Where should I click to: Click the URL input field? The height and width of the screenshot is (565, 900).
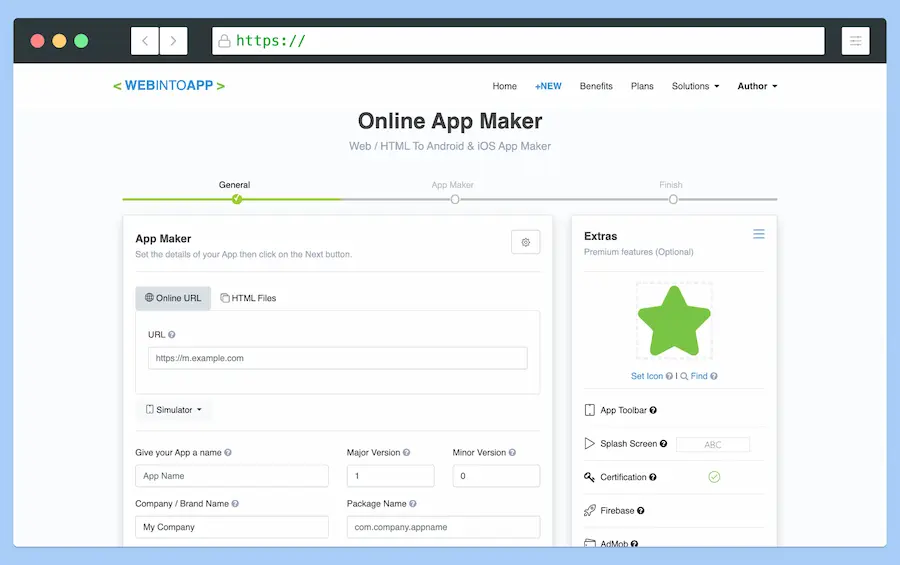click(338, 358)
